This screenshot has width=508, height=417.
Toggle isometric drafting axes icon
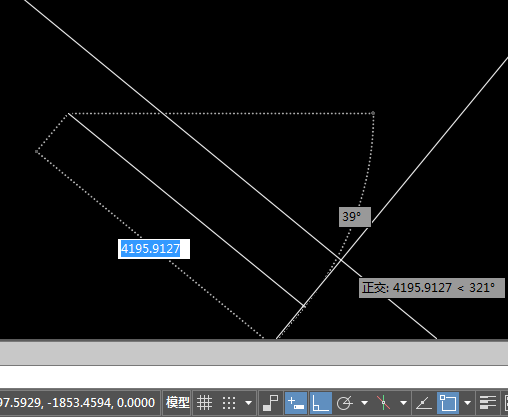[x=383, y=403]
